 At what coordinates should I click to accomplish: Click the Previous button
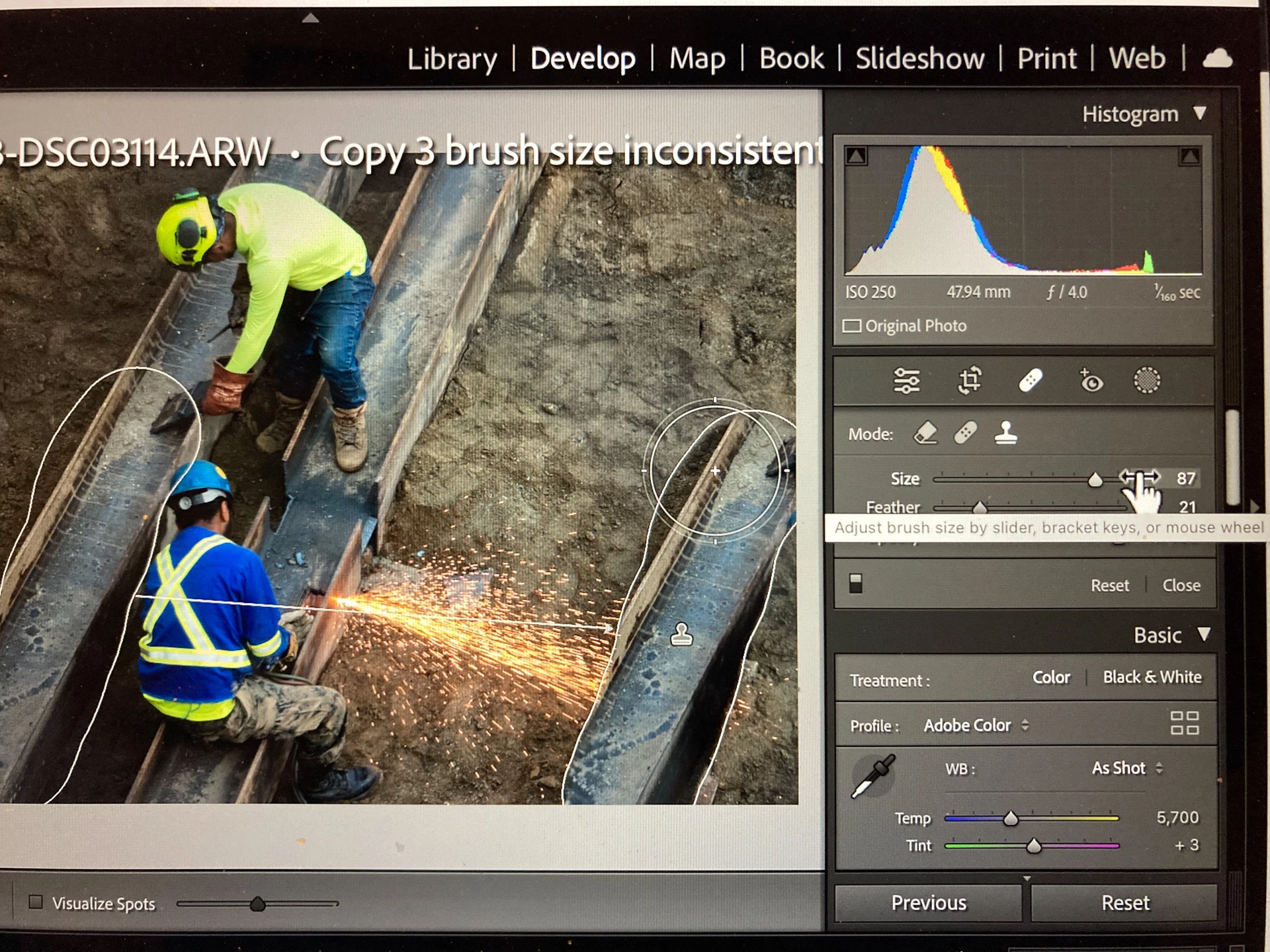[x=928, y=903]
